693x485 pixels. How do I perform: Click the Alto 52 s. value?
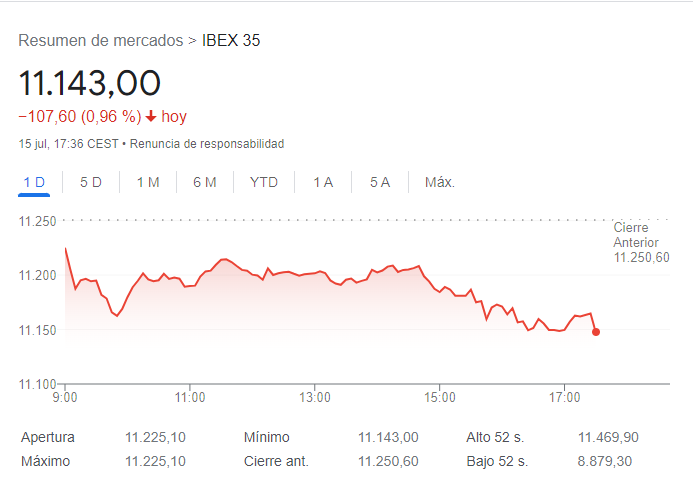click(x=608, y=437)
